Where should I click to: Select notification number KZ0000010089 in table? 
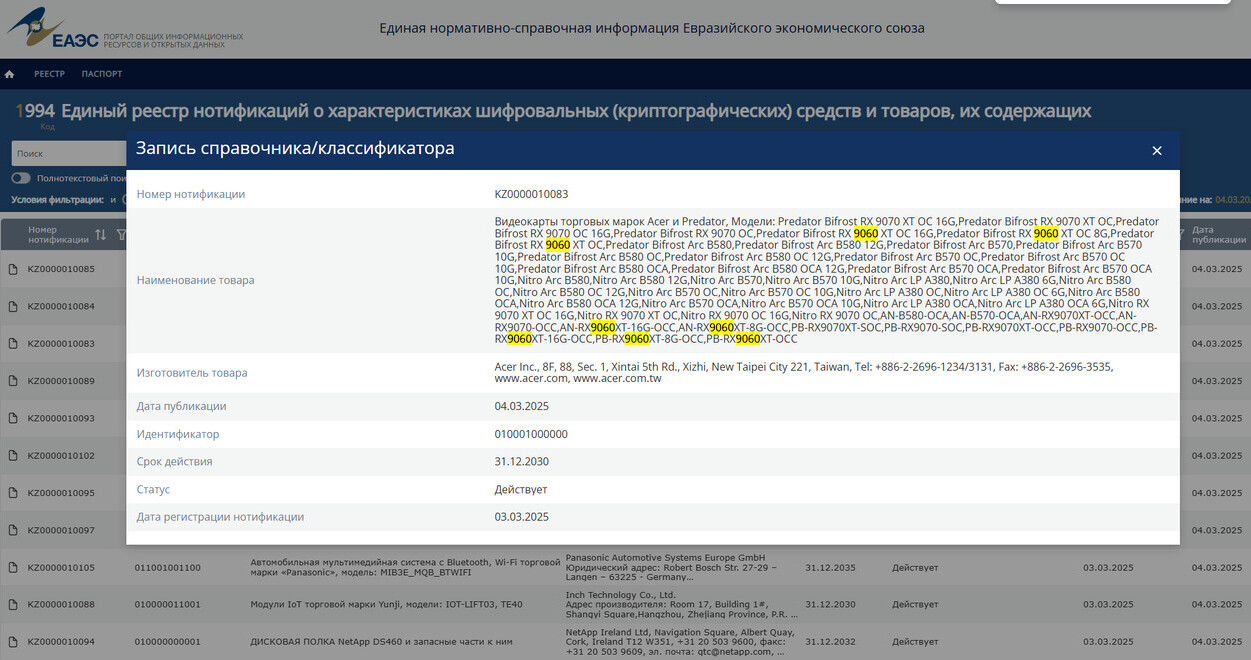61,381
